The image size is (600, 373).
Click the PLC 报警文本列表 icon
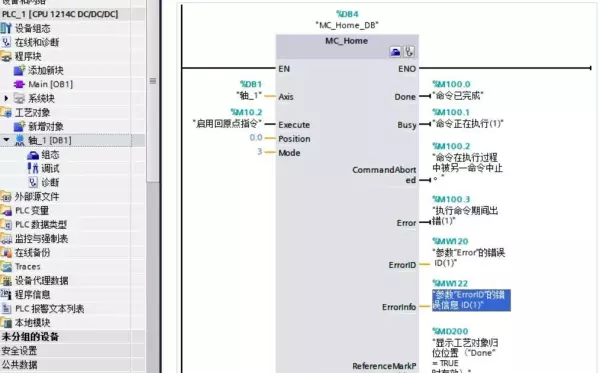tap(6, 309)
